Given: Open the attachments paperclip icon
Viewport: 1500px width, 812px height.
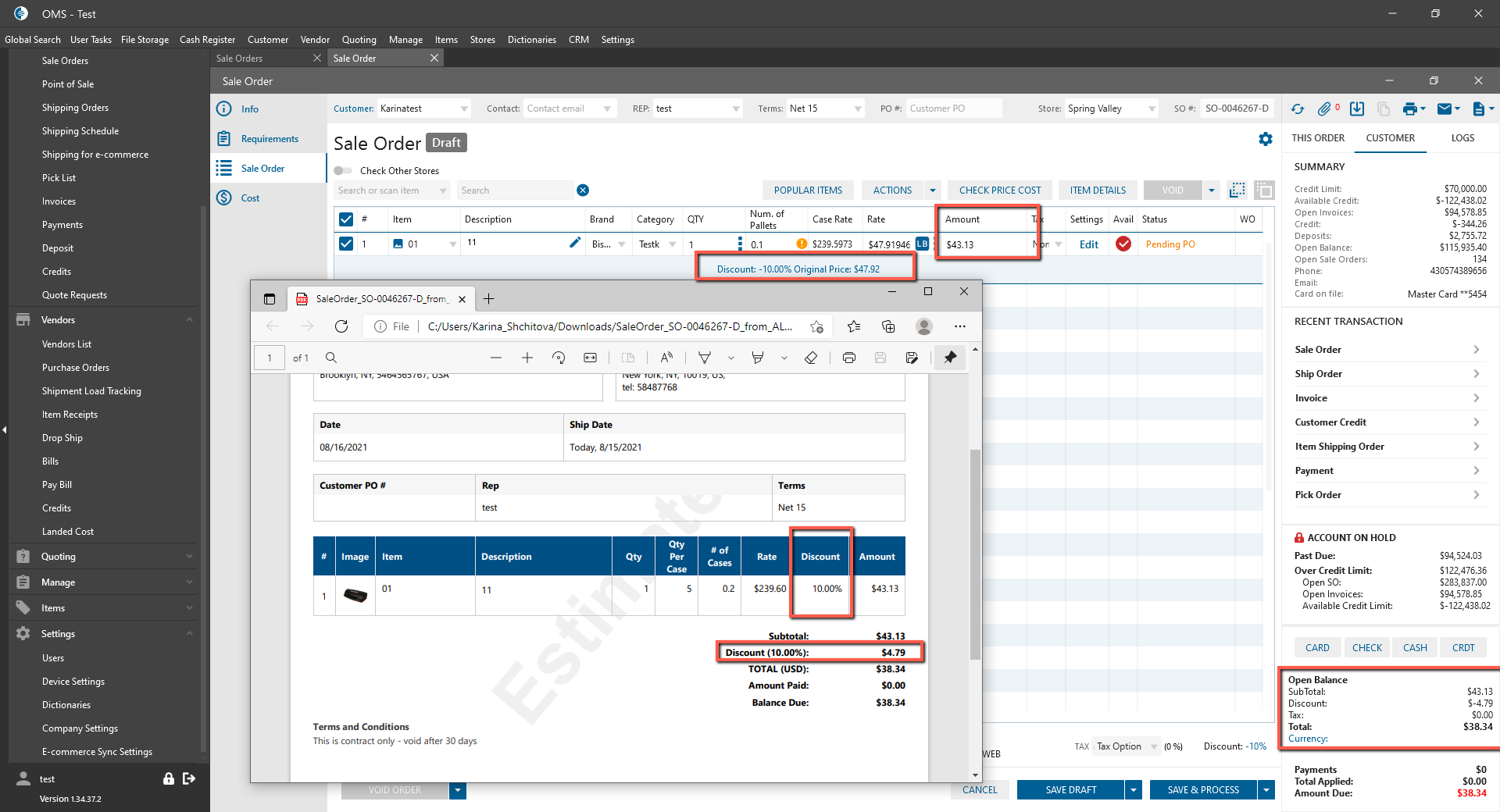Looking at the screenshot, I should point(1324,109).
